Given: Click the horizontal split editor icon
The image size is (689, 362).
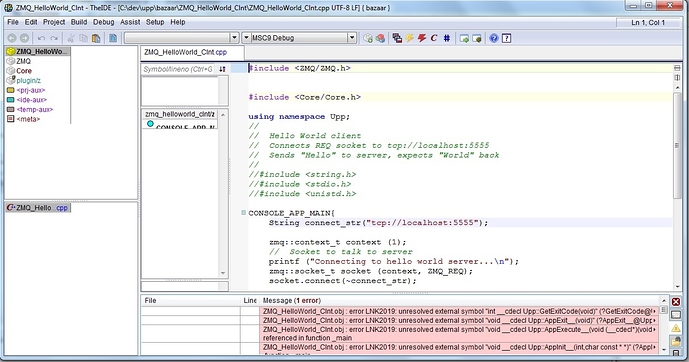Looking at the screenshot, I should tap(677, 68).
